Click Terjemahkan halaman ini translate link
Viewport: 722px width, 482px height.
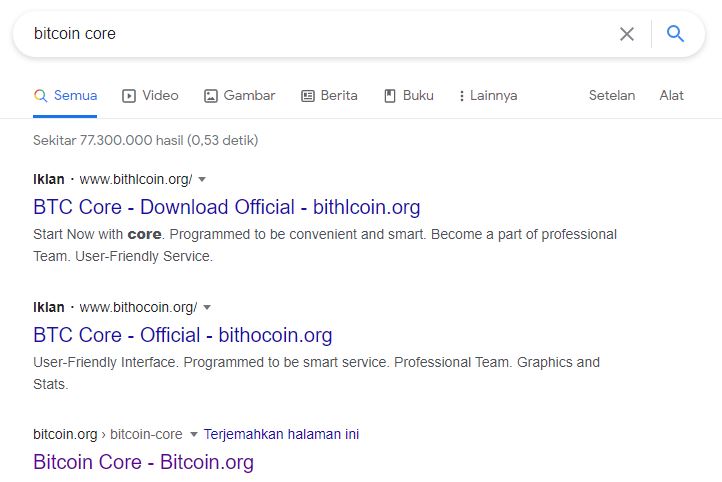281,434
